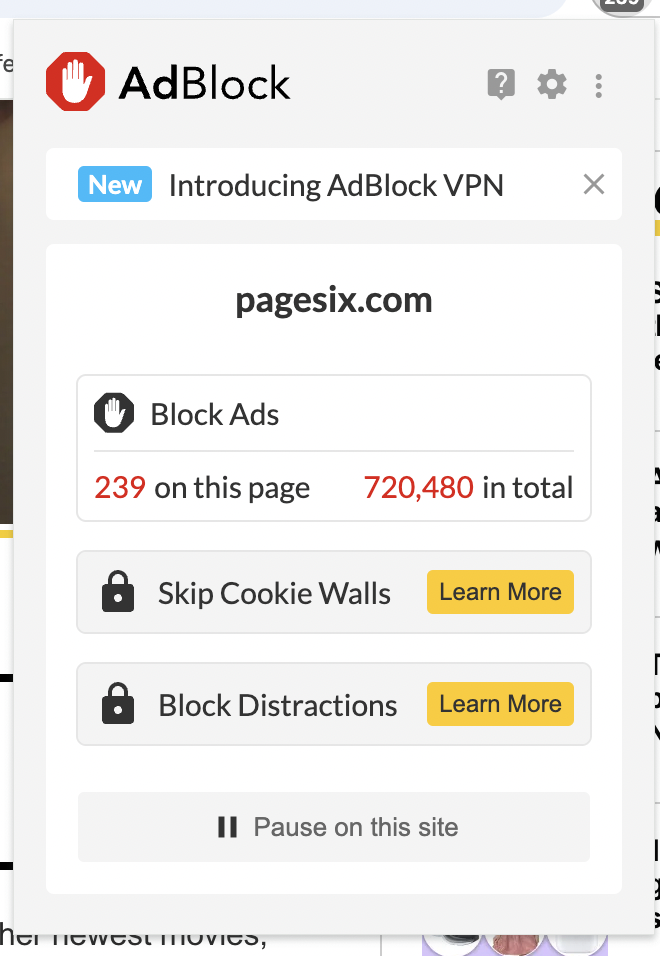Viewport: 660px width, 956px height.
Task: Click the Block Ads hand icon
Action: (114, 414)
